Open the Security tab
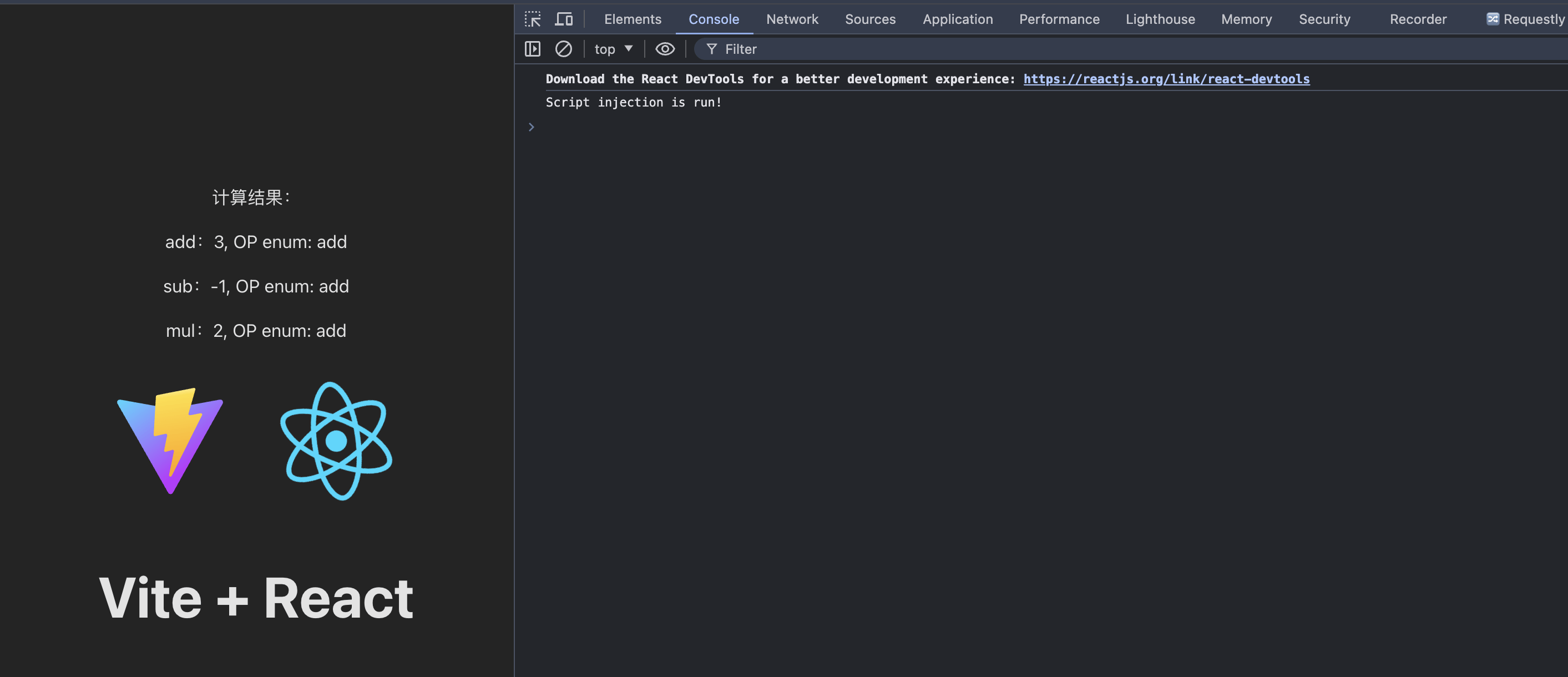 point(1324,19)
